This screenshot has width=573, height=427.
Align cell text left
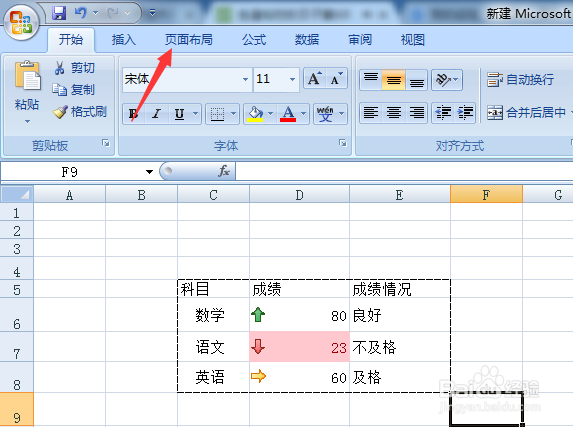pyautogui.click(x=371, y=113)
